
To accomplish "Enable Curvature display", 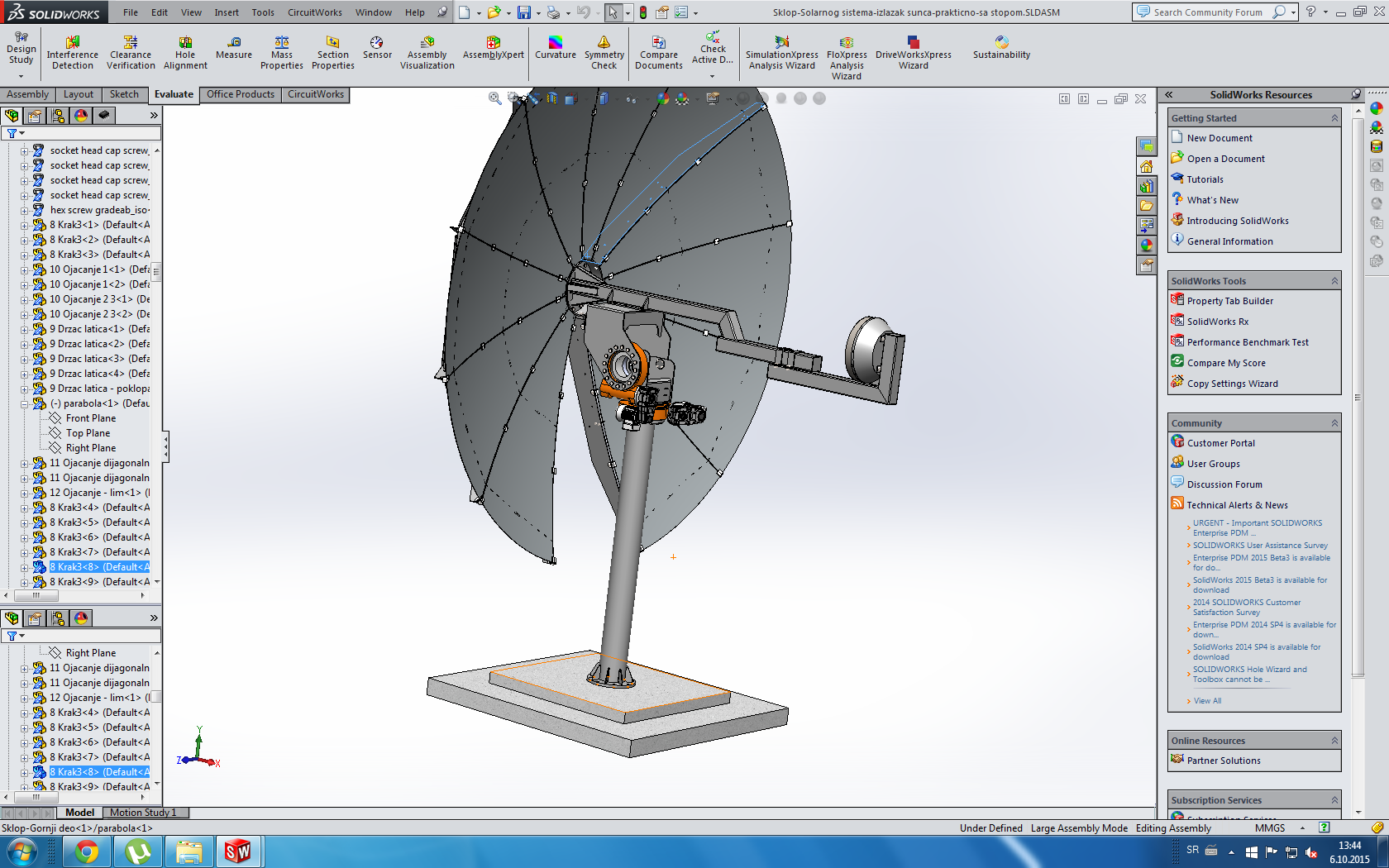I will (556, 48).
